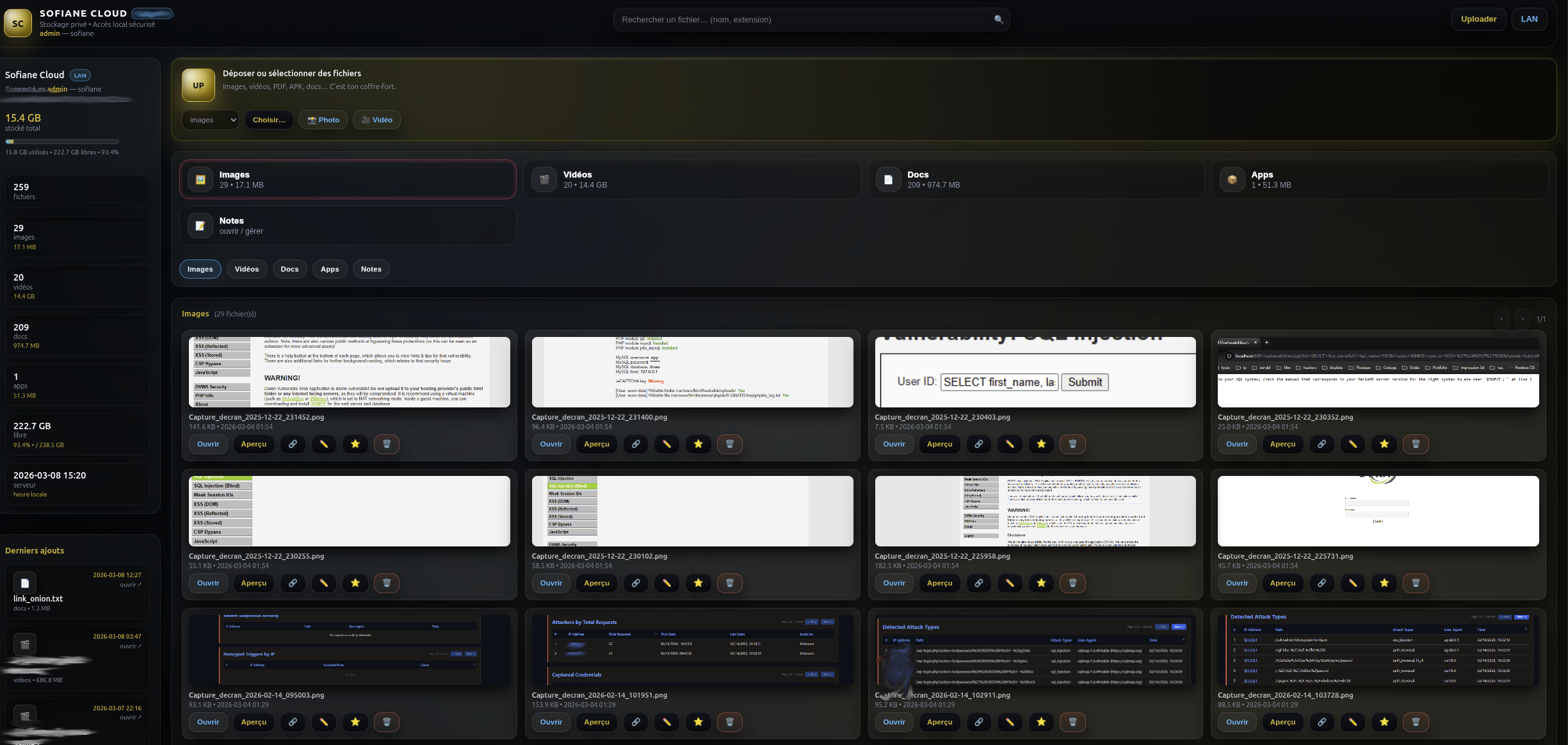Click the link_onion.txt document icon
The height and width of the screenshot is (745, 1568).
[25, 583]
